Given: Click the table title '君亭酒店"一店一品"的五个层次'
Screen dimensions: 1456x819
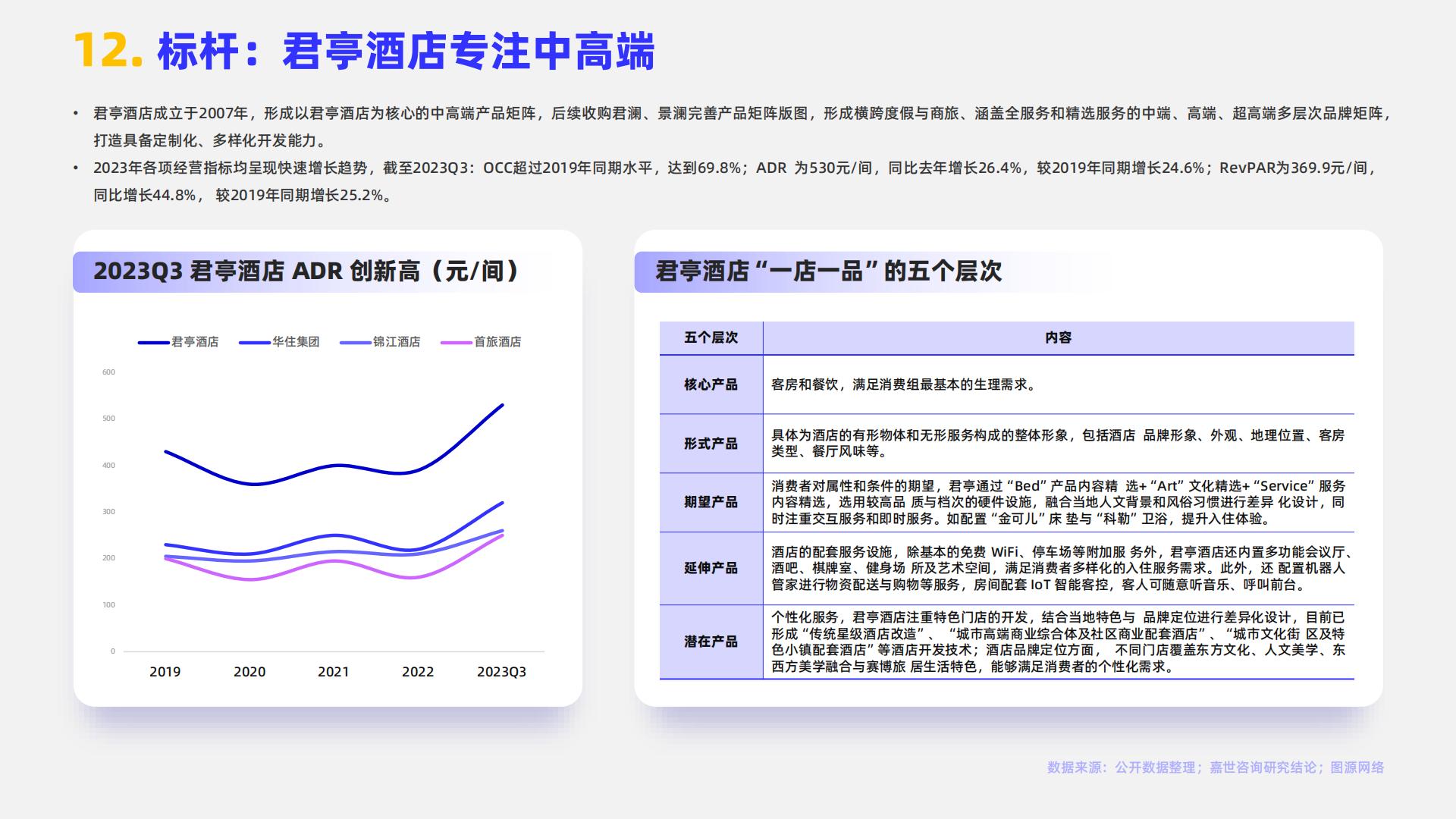Looking at the screenshot, I should tap(828, 271).
